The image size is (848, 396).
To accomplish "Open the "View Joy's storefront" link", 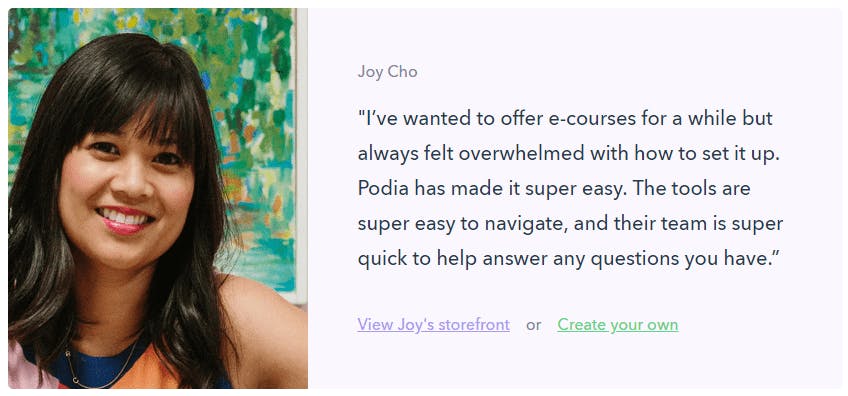I will pos(433,325).
